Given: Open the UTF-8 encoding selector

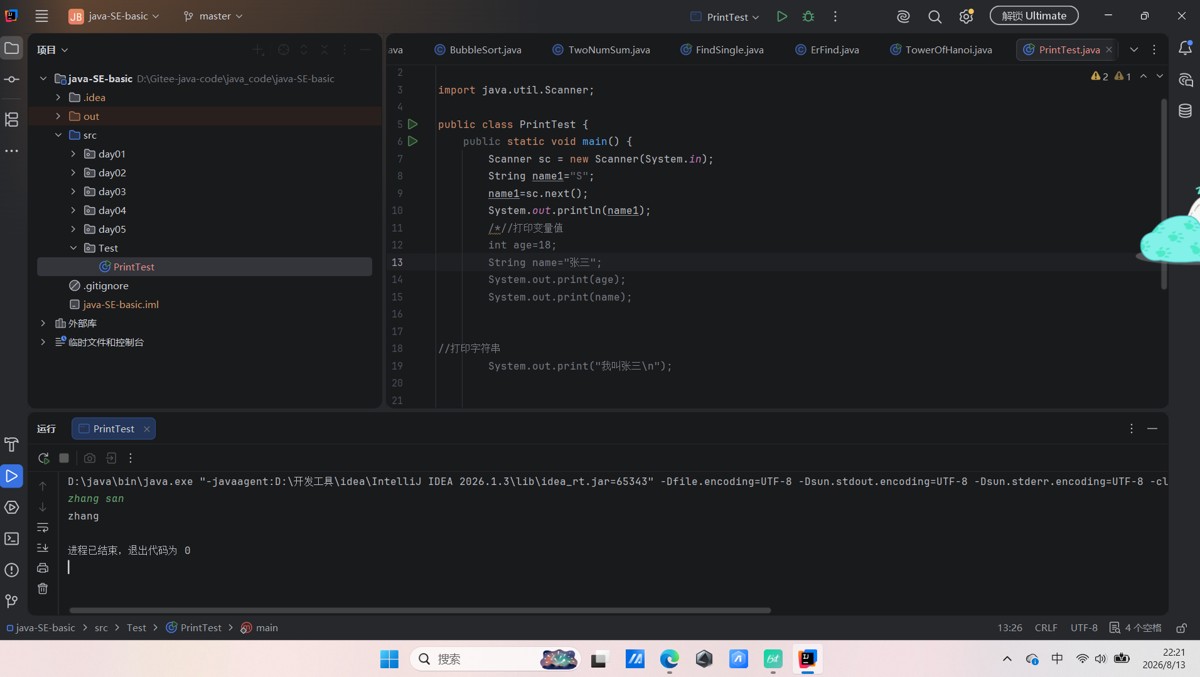Looking at the screenshot, I should pyautogui.click(x=1084, y=628).
